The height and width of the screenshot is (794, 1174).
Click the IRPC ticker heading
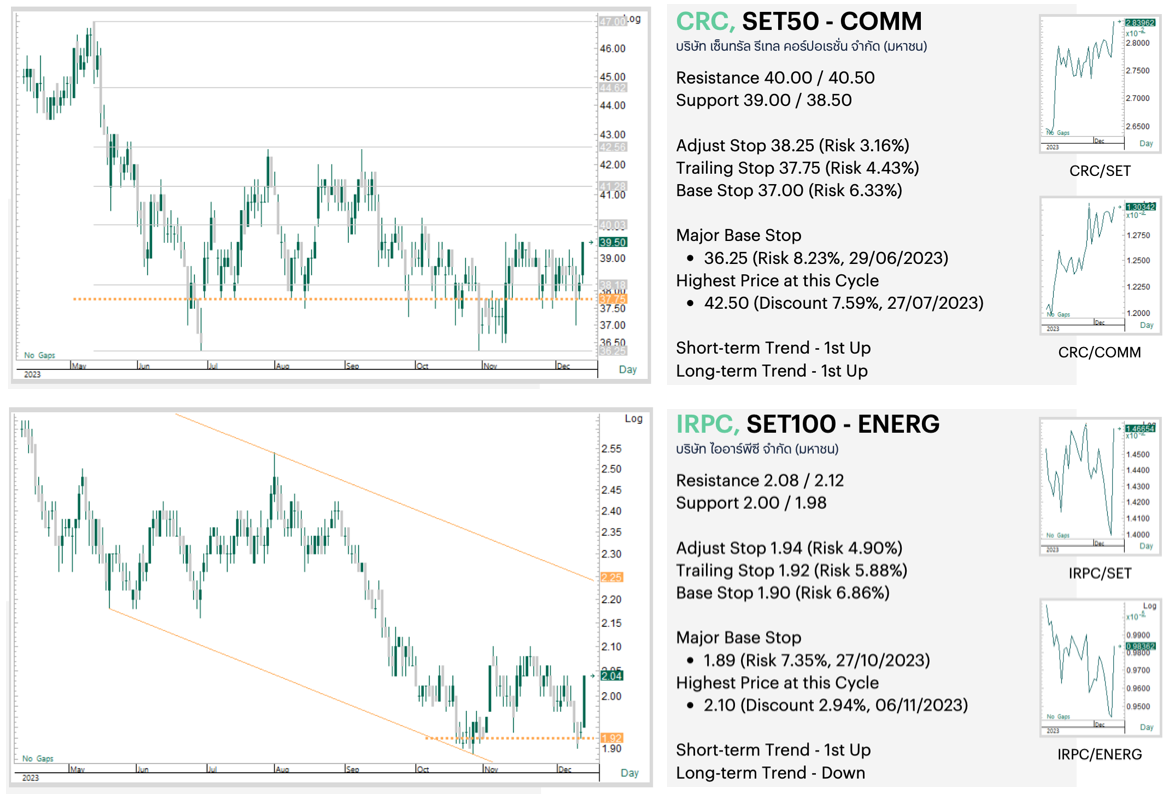click(708, 424)
